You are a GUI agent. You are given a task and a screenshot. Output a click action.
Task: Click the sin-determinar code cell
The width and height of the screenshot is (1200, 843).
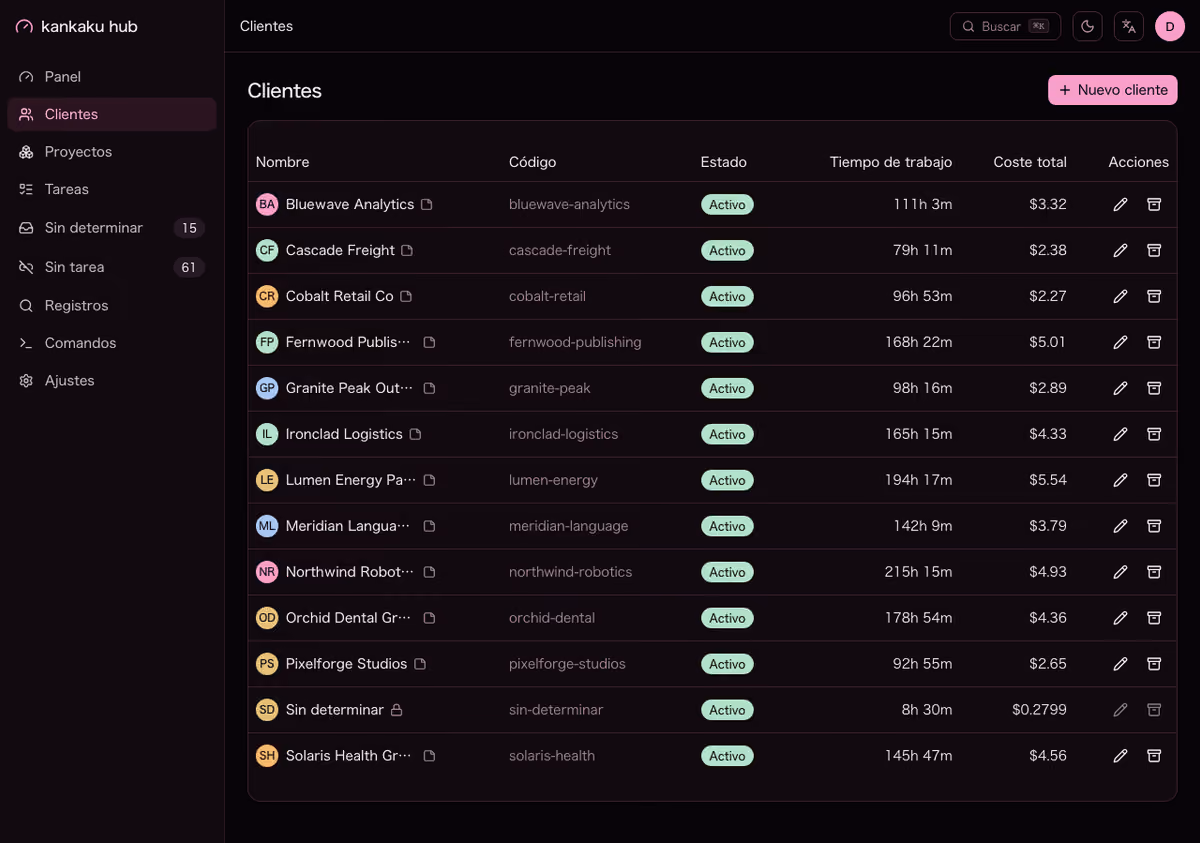coord(556,710)
